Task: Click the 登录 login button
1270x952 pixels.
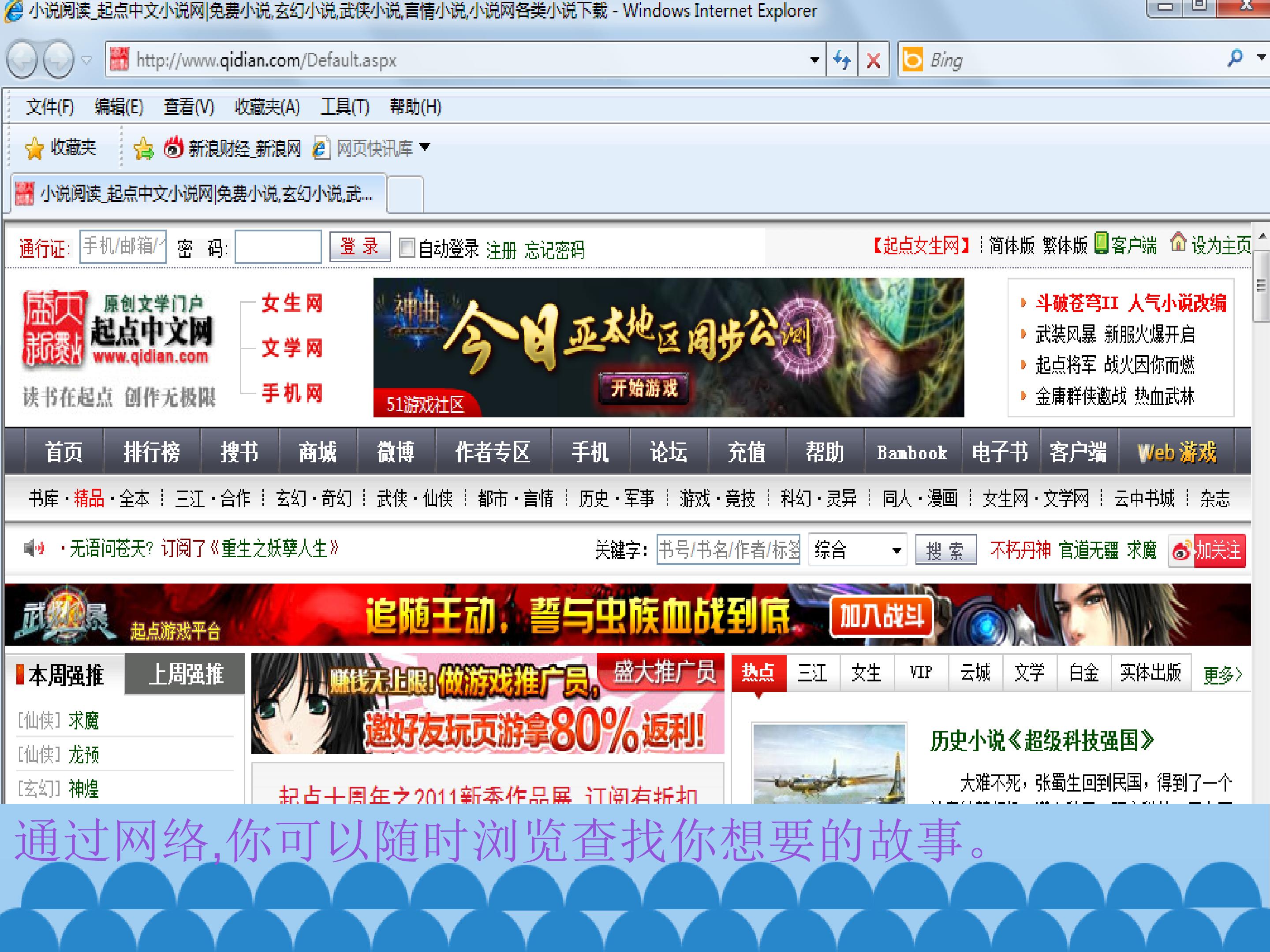Action: [x=359, y=247]
